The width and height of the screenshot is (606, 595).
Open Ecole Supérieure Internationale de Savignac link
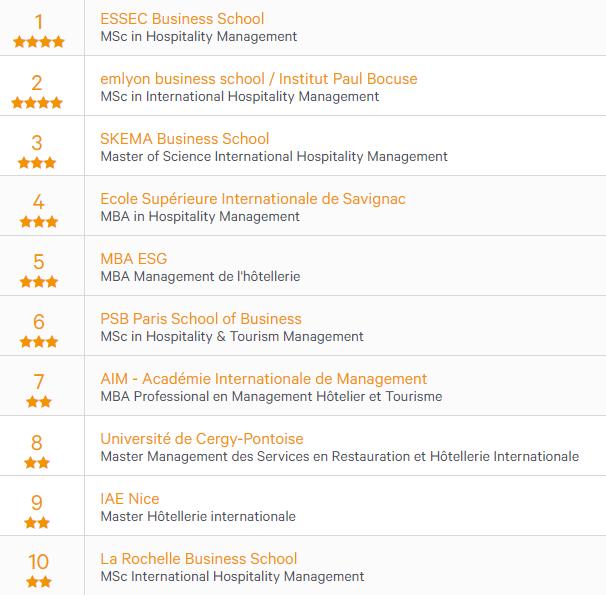(253, 199)
